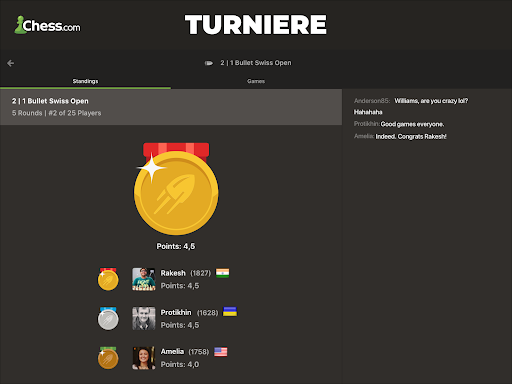Click chat username Anderson85

point(372,101)
